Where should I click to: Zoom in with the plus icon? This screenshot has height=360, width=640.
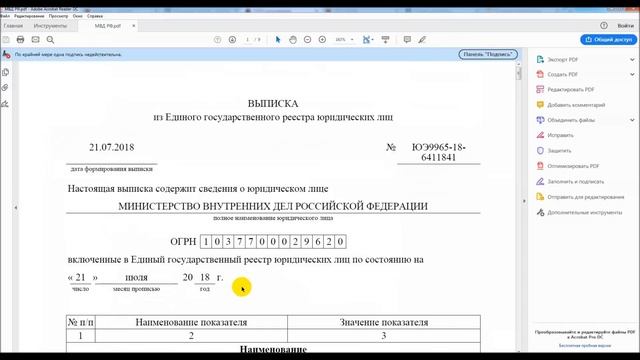[x=322, y=40]
